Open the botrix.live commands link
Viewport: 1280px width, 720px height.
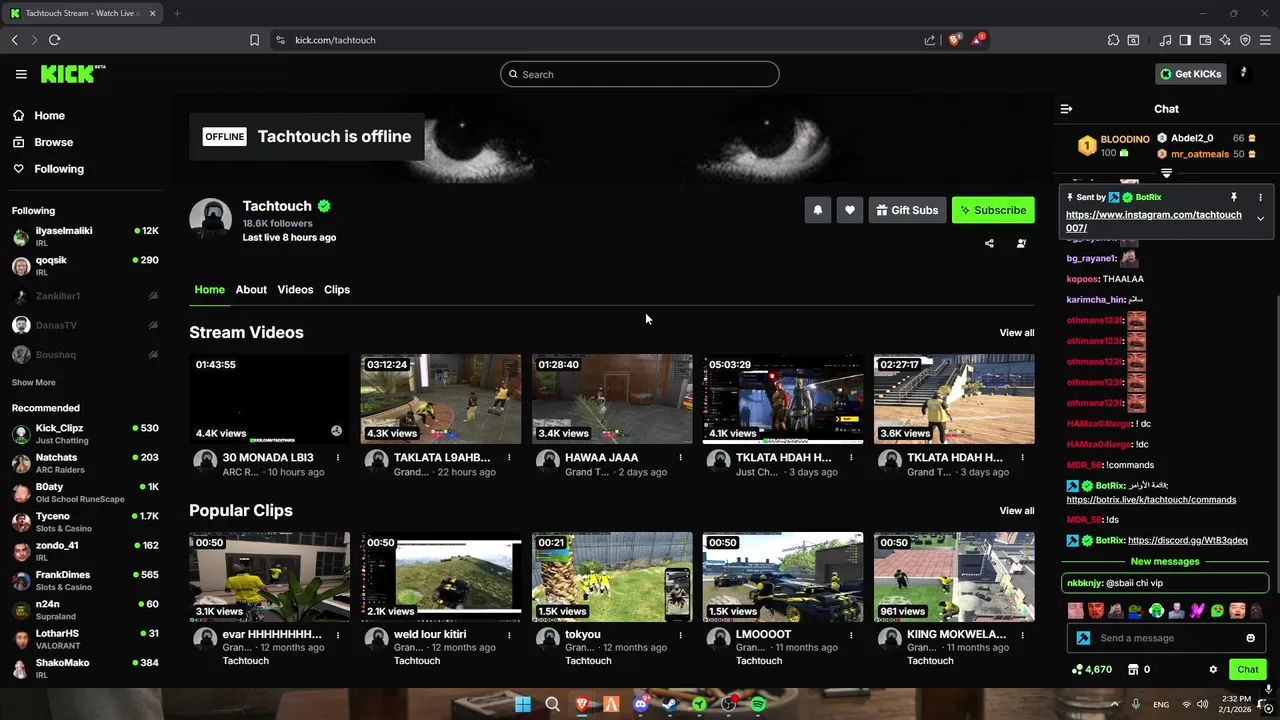coord(1151,500)
